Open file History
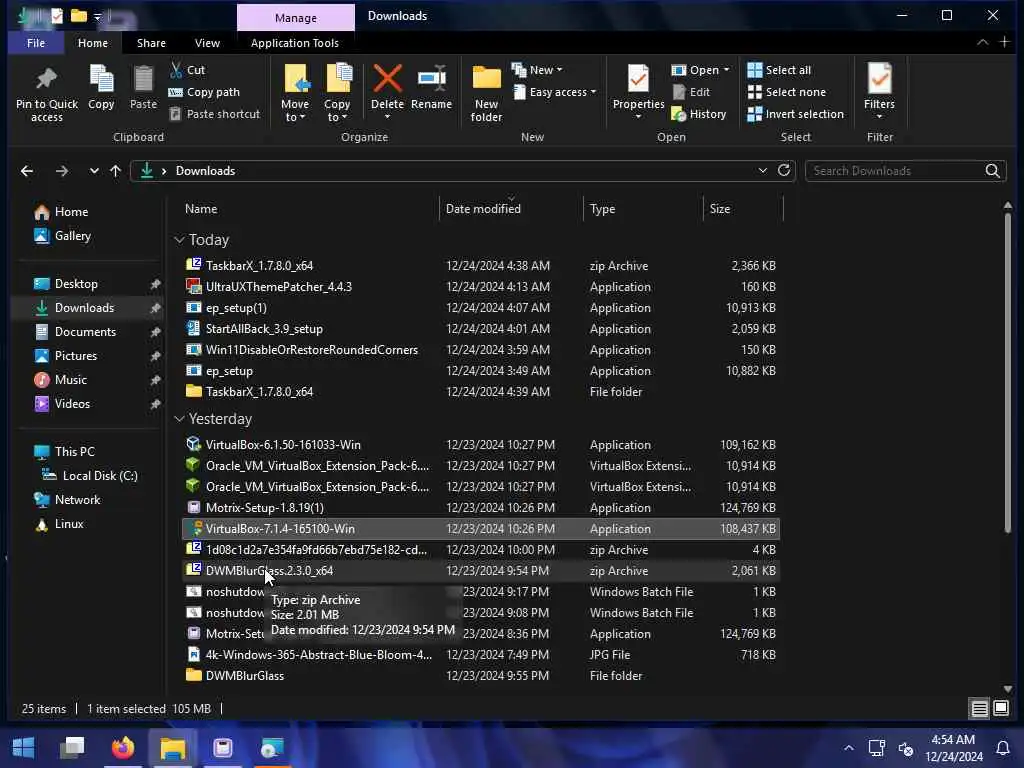This screenshot has width=1024, height=768. coord(699,114)
